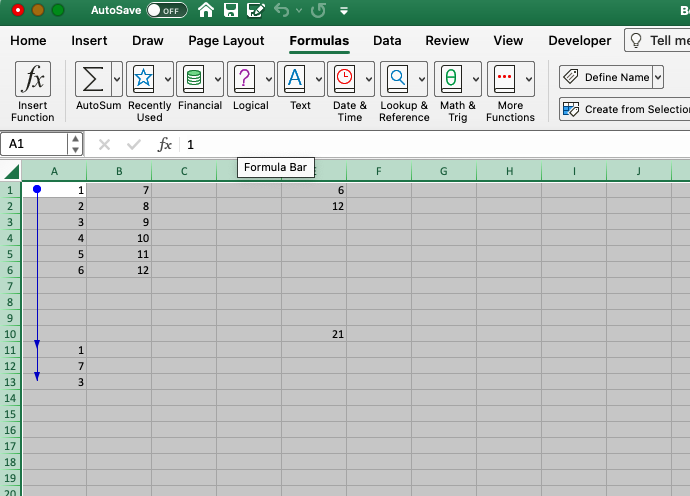This screenshot has height=496, width=690.
Task: Expand the Math & Trig dropdown arrow
Action: coord(476,79)
